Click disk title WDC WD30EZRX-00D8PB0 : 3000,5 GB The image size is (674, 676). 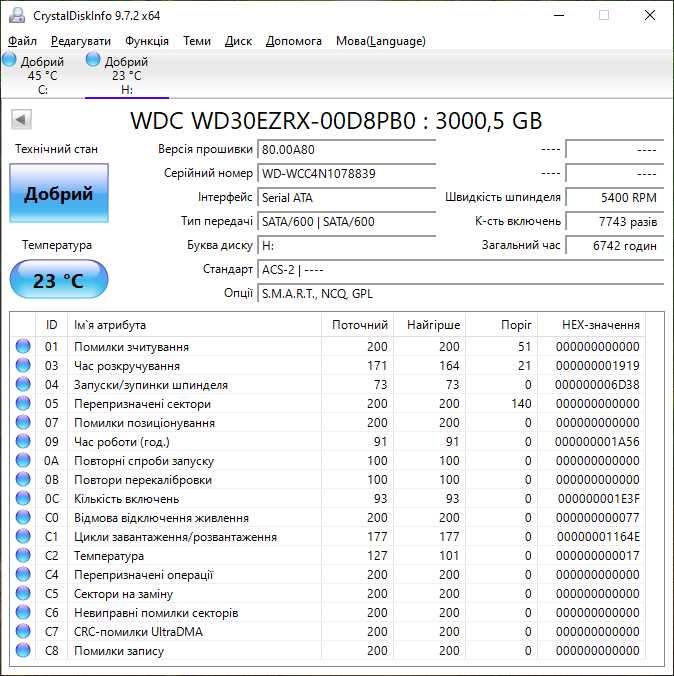(336, 121)
